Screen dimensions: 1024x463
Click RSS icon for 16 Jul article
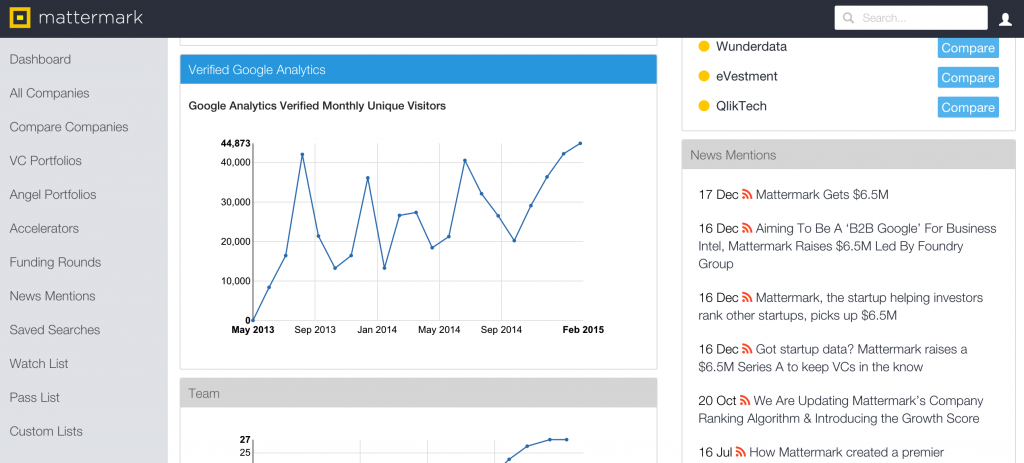click(x=741, y=451)
